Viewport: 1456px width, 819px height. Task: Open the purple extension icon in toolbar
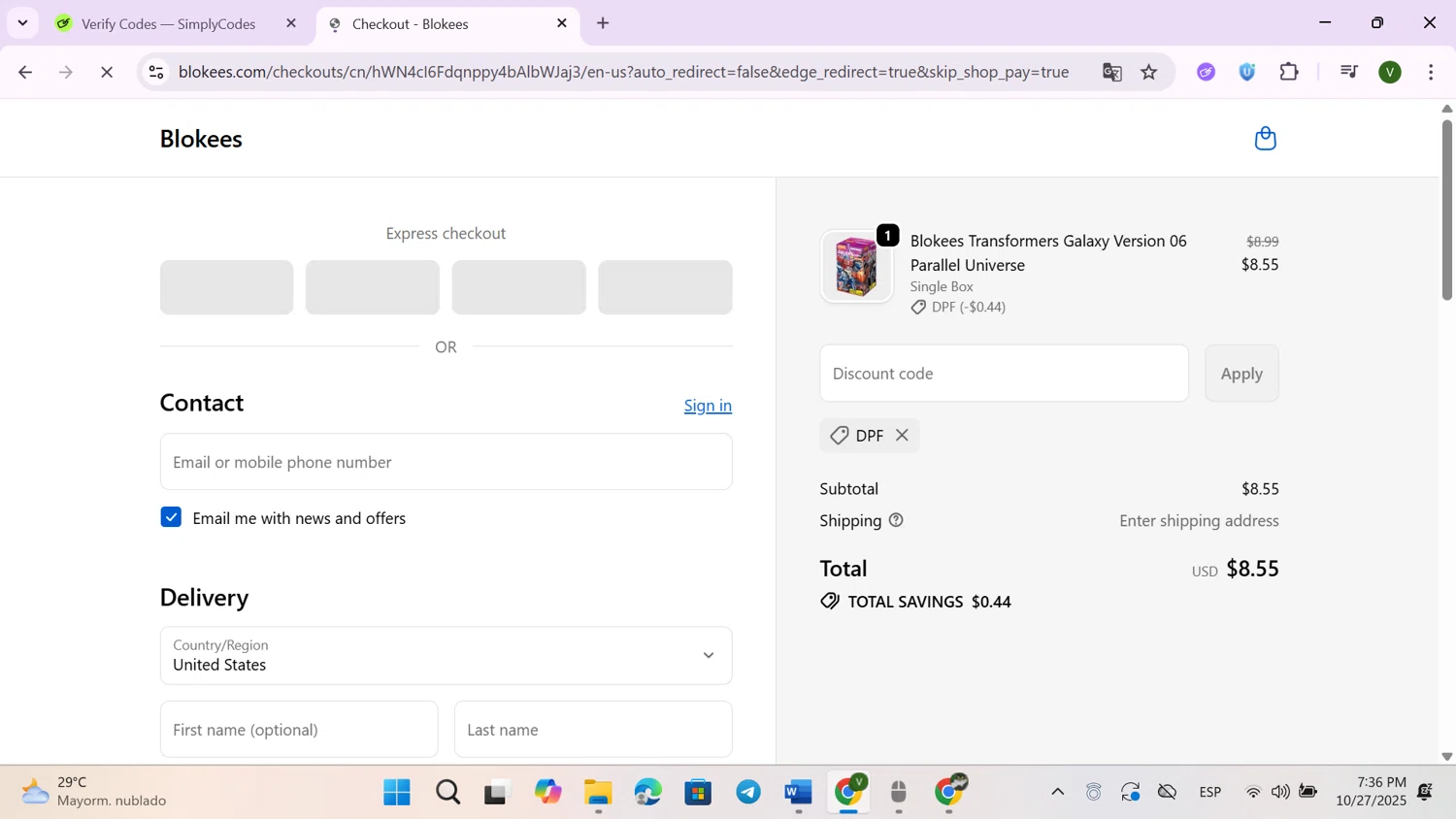click(1206, 72)
